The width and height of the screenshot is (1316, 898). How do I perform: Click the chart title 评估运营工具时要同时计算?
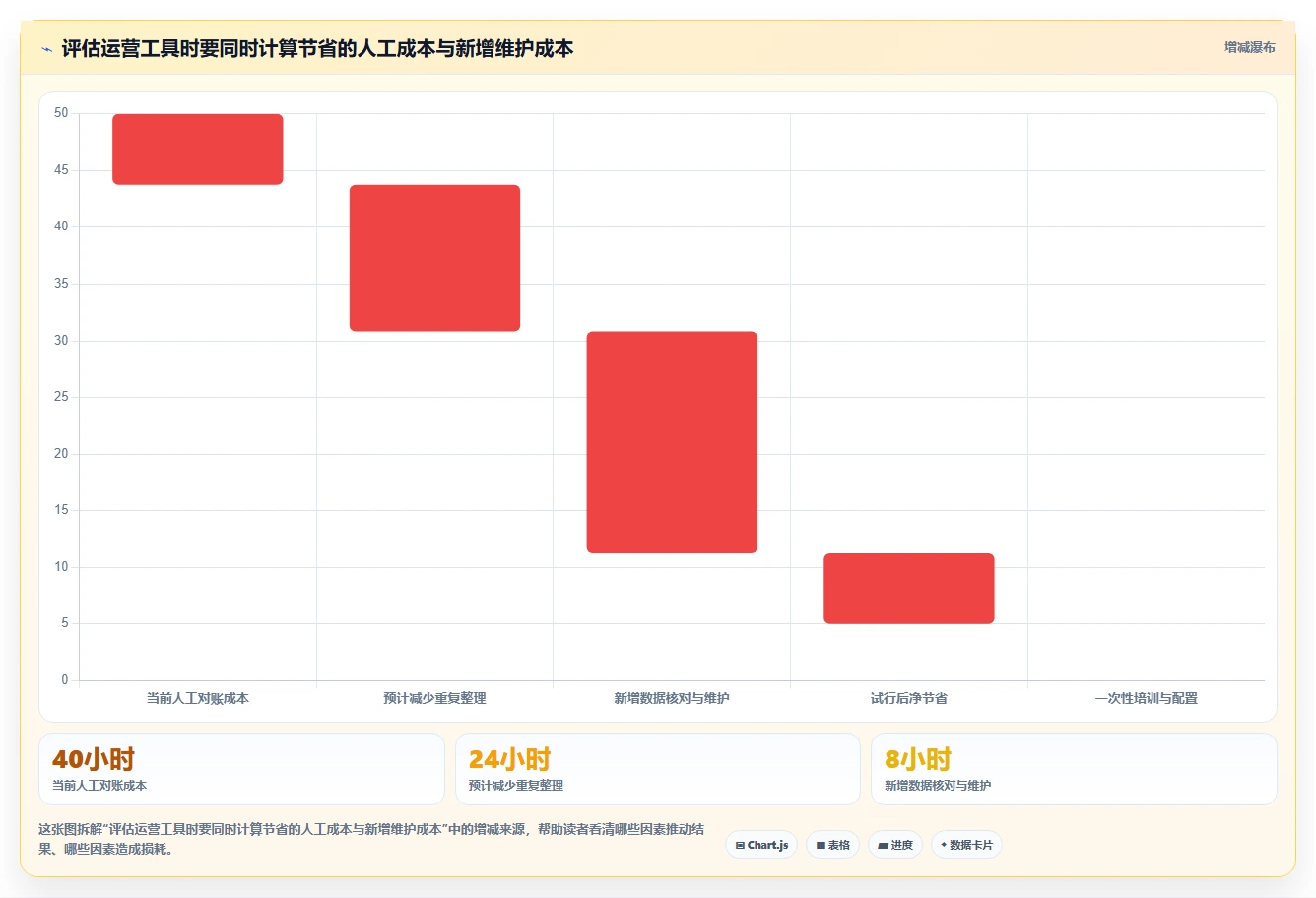coord(317,48)
